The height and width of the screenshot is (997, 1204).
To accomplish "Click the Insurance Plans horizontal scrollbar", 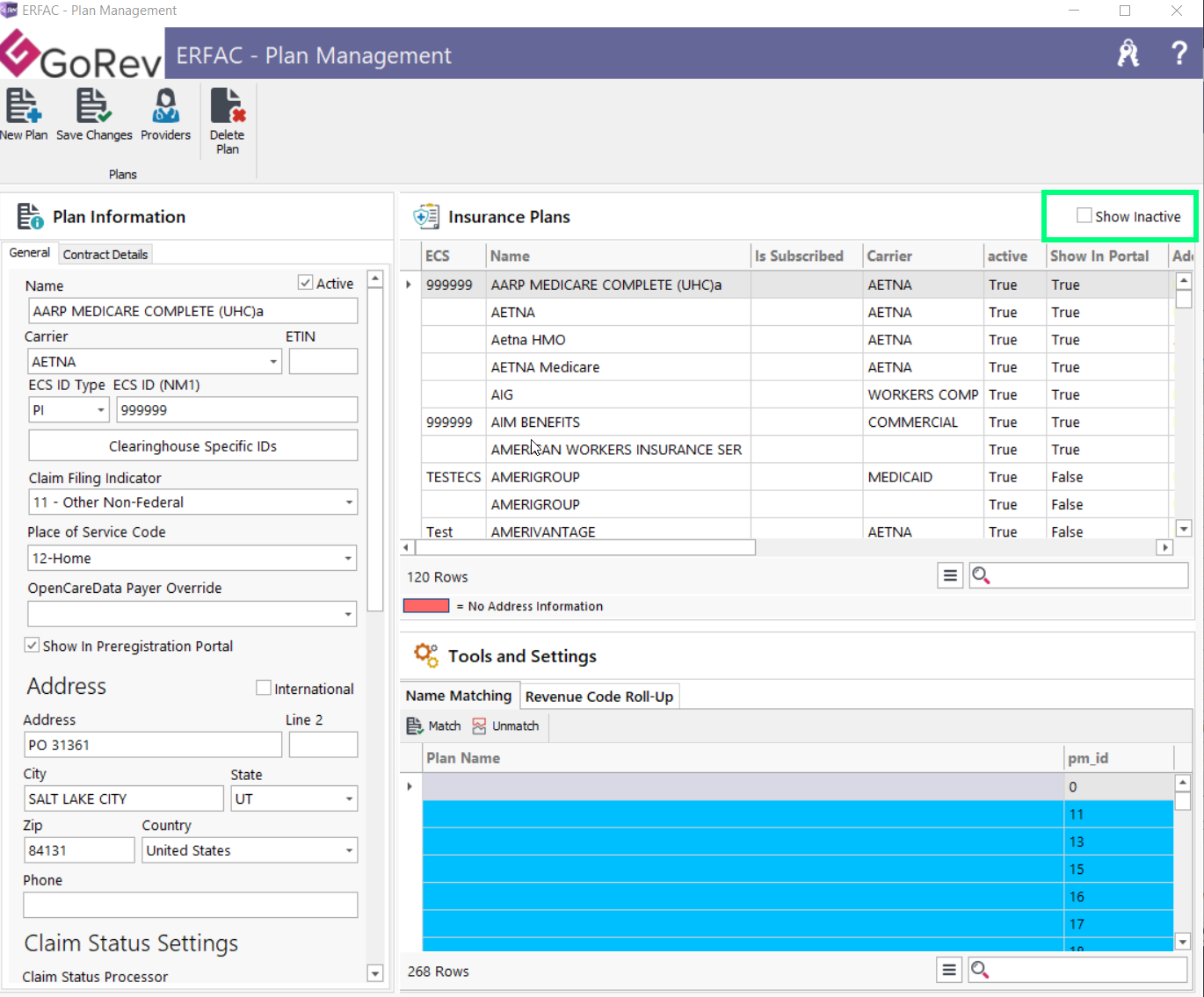I will (x=787, y=547).
